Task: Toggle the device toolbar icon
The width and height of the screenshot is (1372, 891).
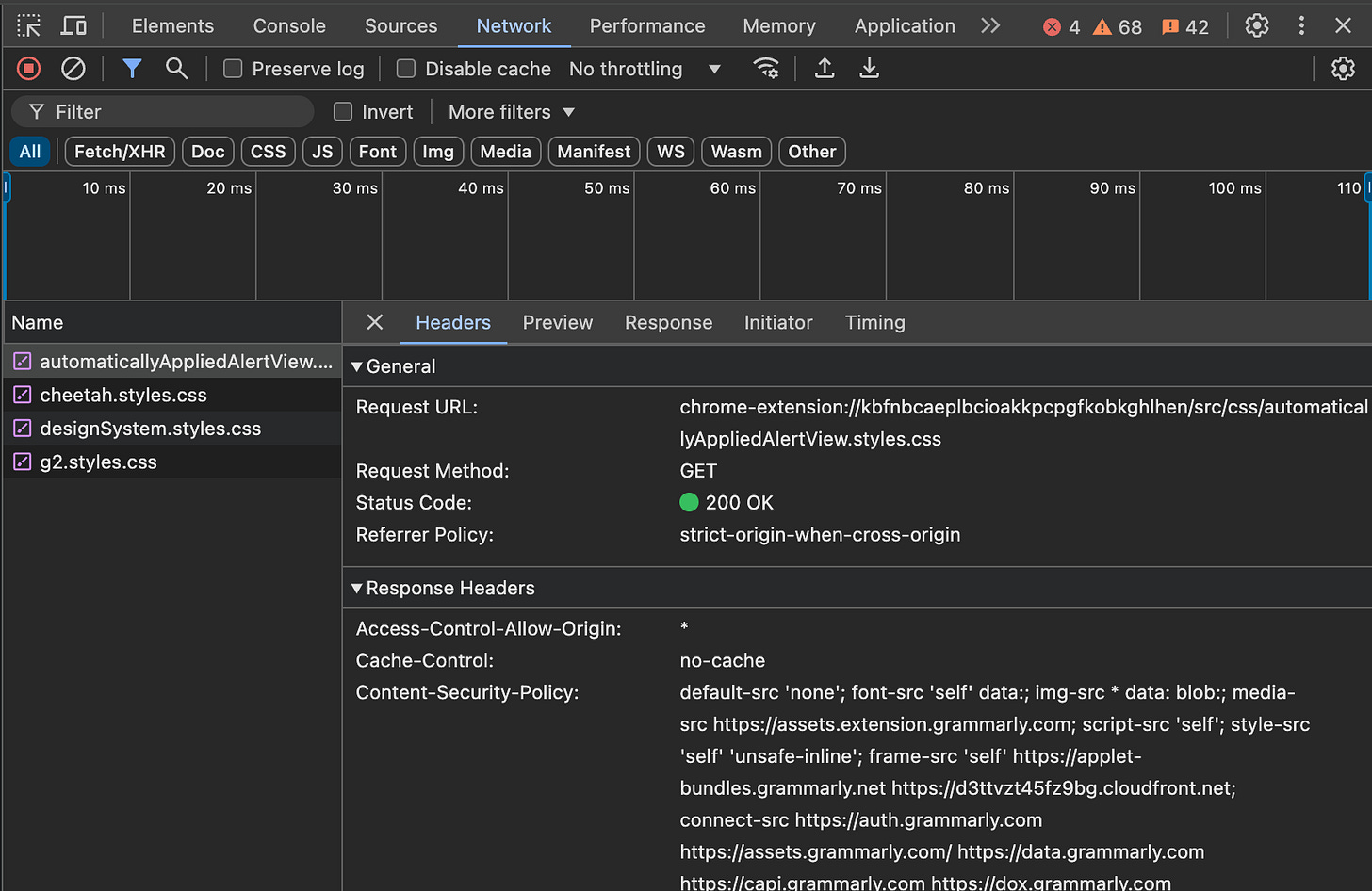Action: pos(73,25)
